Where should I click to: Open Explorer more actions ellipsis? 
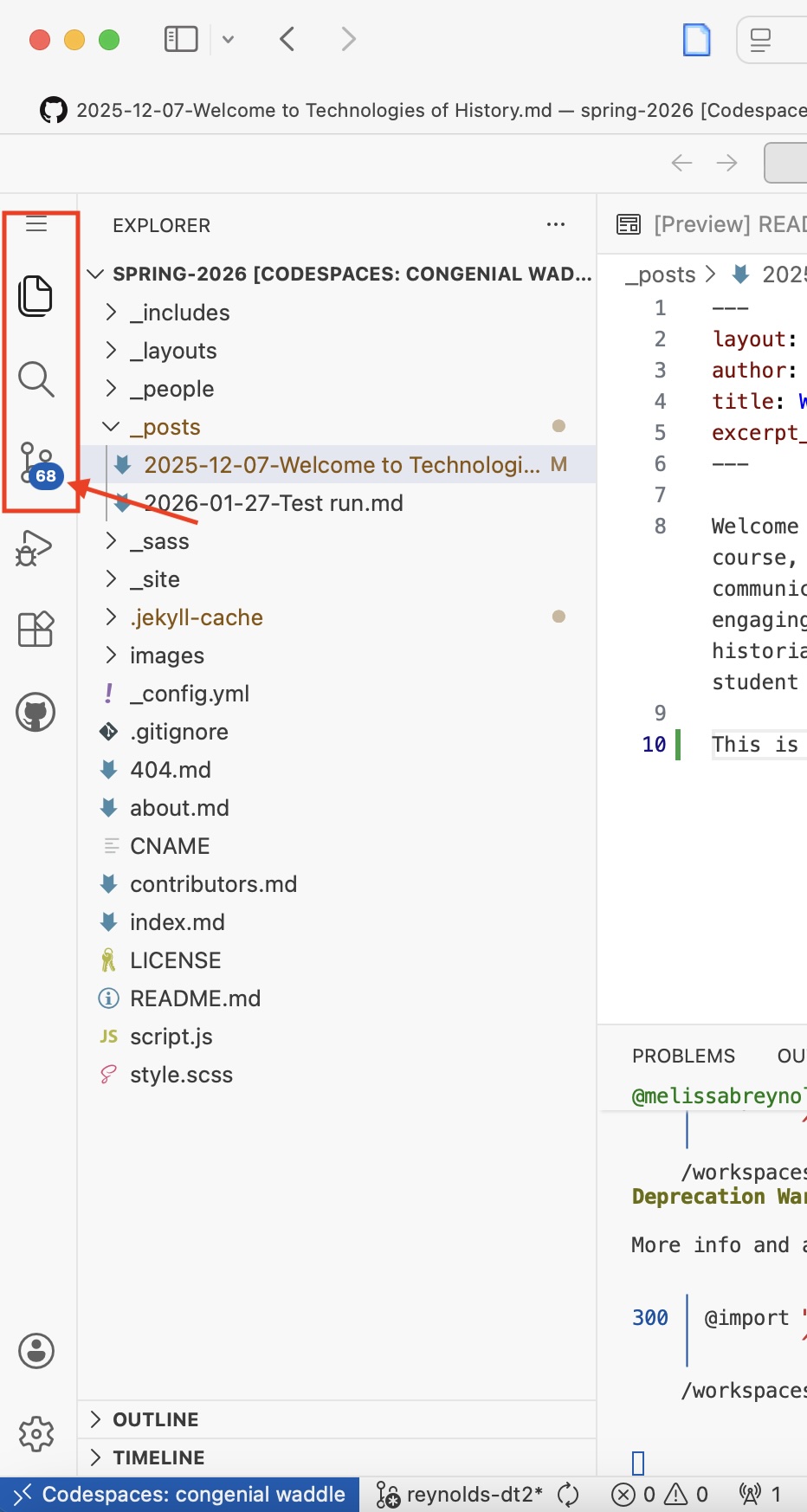pos(556,224)
